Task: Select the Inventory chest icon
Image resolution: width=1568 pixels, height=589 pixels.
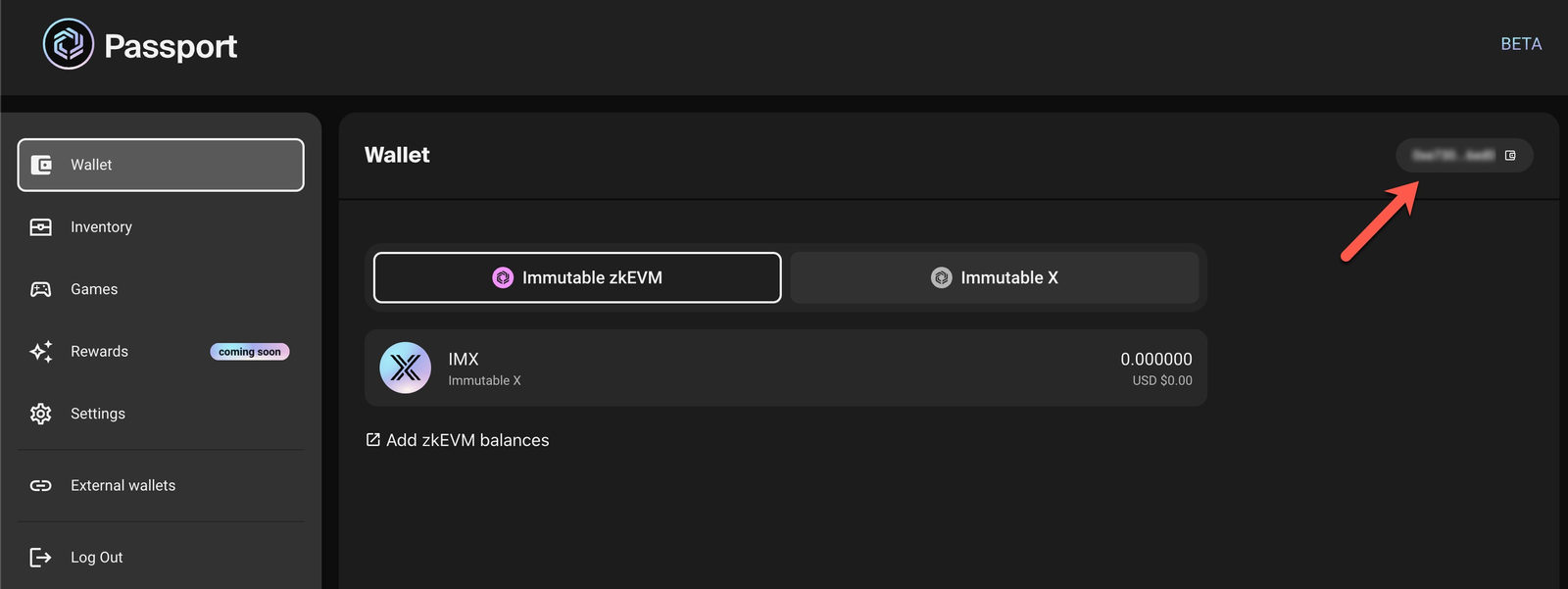Action: click(40, 227)
